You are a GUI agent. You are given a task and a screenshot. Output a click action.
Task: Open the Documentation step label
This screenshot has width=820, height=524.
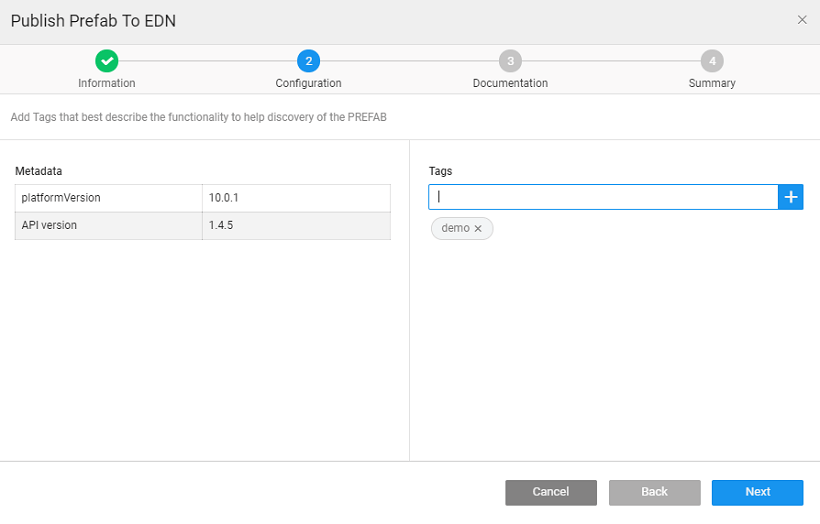[x=510, y=84]
